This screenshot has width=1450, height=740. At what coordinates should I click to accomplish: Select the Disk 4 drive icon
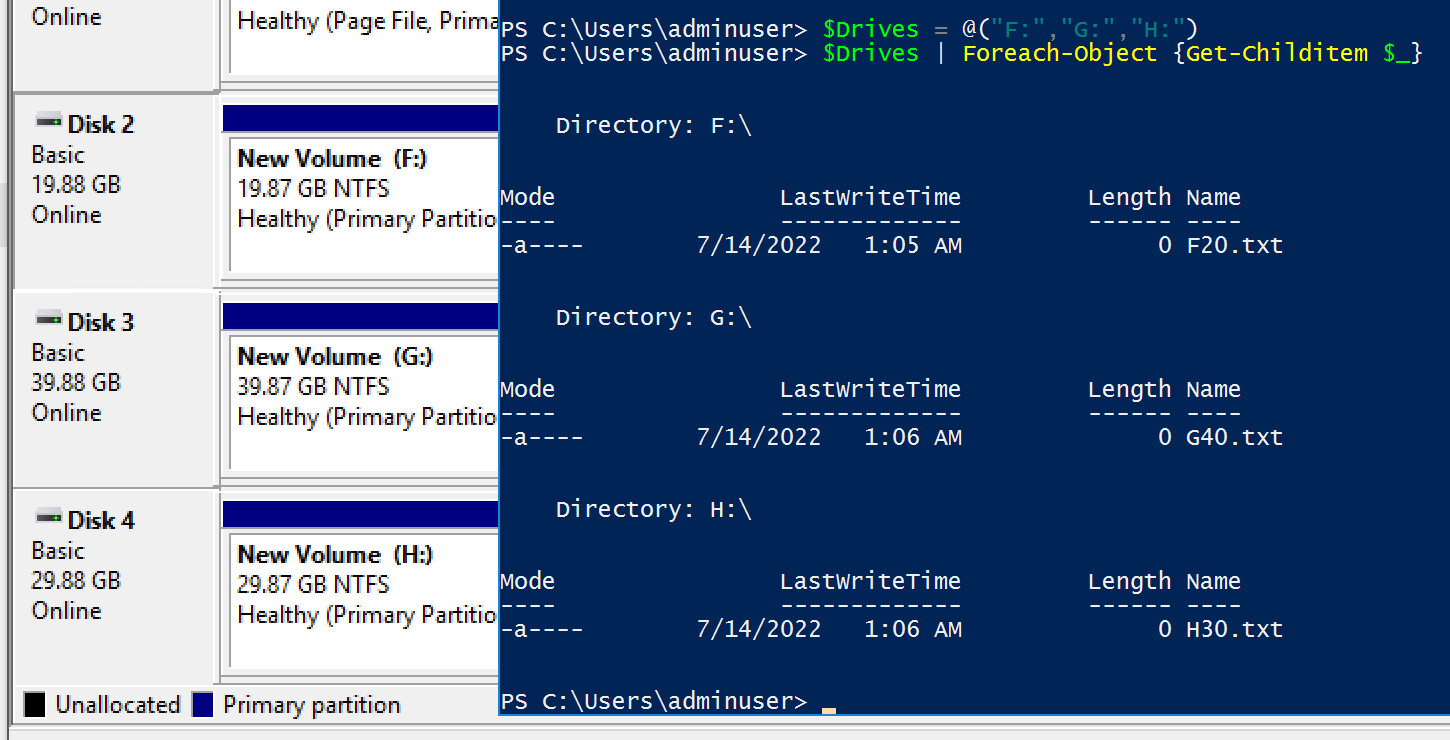pyautogui.click(x=48, y=518)
